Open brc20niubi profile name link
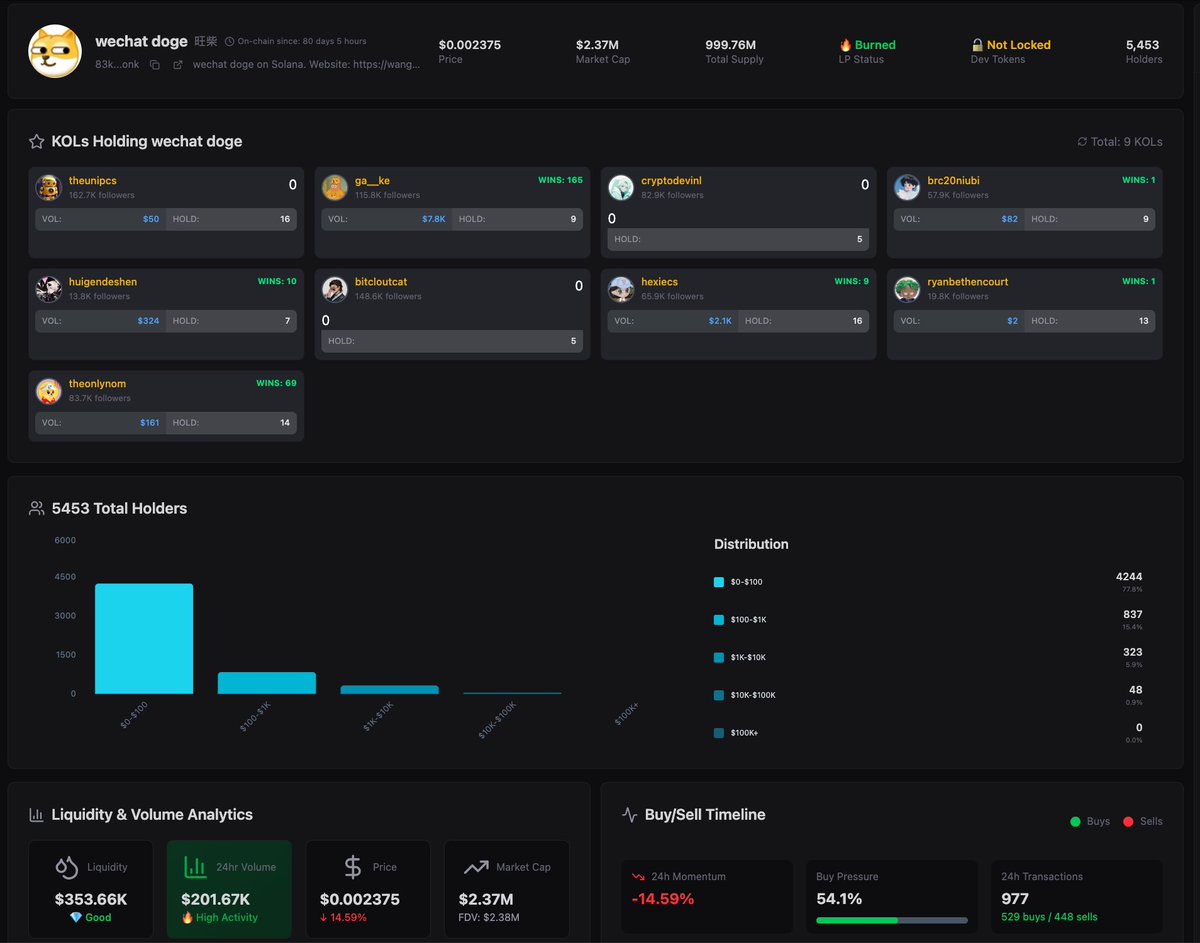 point(953,181)
